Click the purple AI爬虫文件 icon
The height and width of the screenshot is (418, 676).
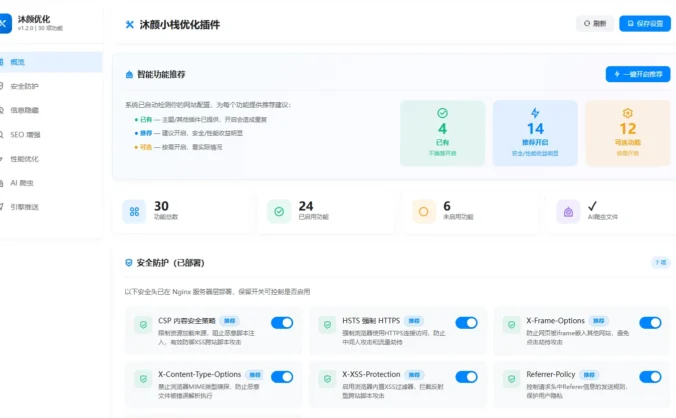568,211
